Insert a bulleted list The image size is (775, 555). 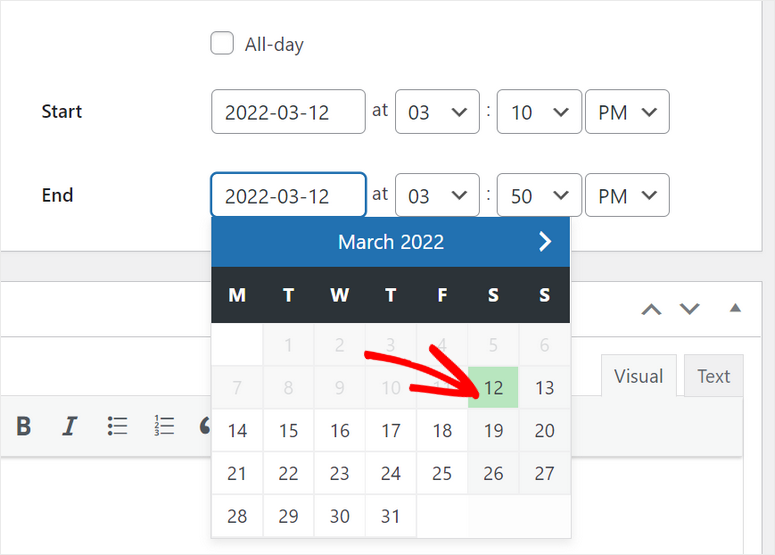[x=118, y=427]
